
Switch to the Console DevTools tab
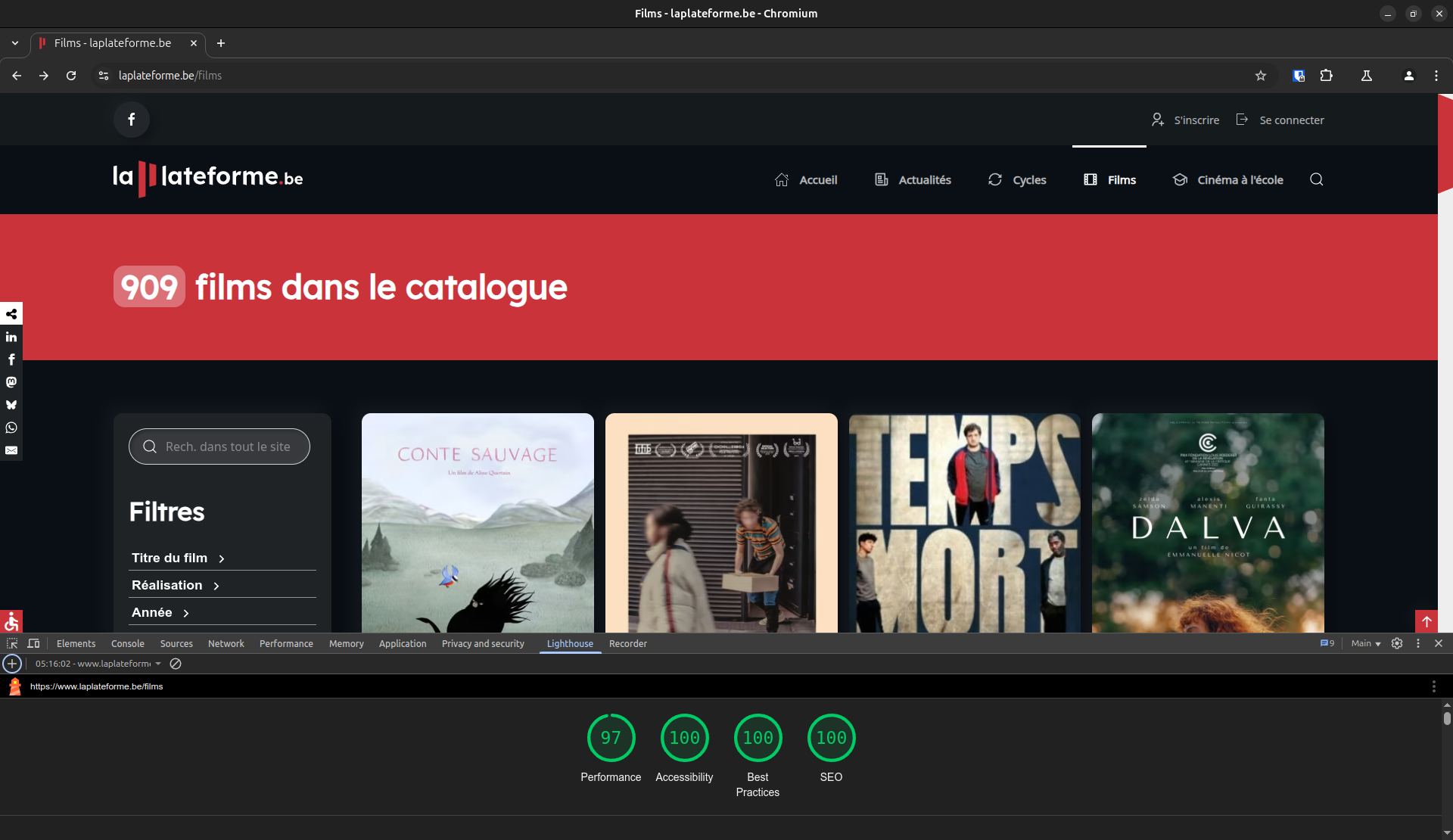point(127,643)
